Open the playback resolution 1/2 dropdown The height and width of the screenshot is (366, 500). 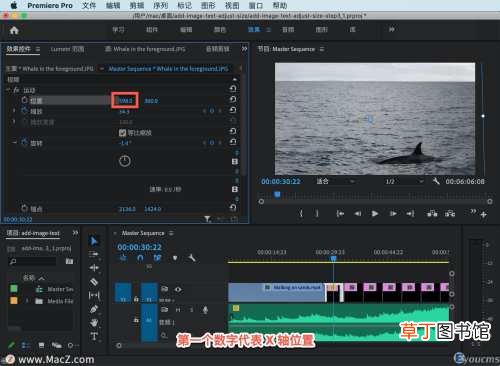(404, 181)
